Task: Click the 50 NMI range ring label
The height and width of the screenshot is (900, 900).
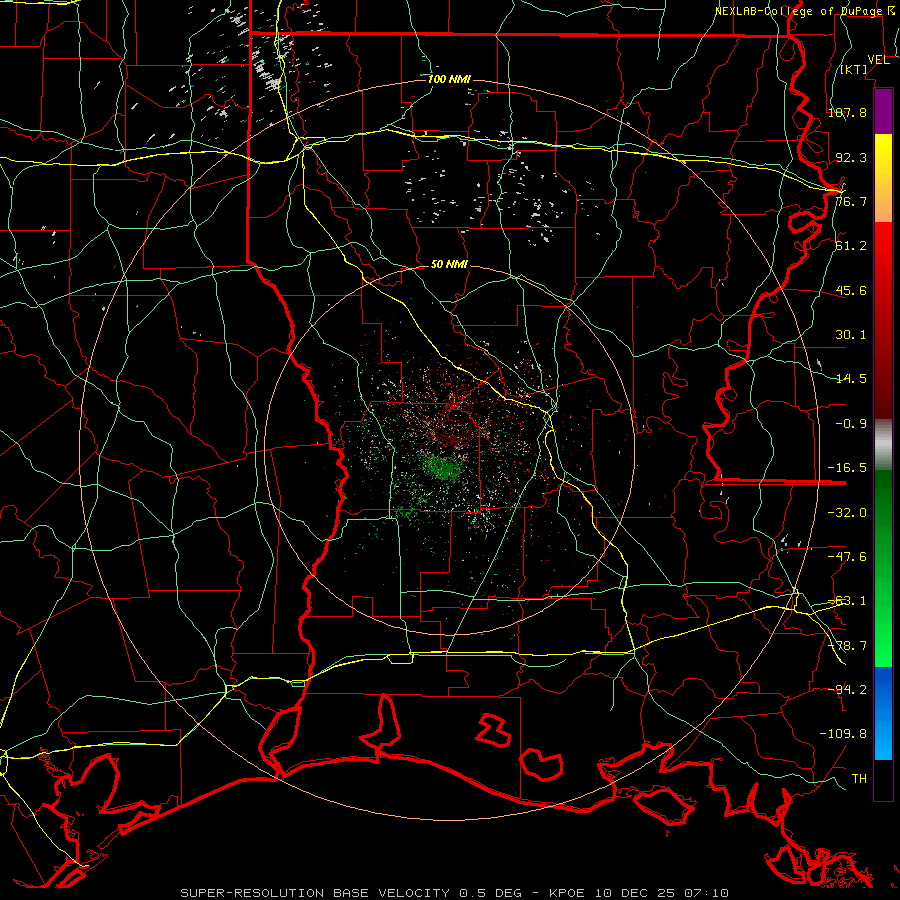Action: 449,264
